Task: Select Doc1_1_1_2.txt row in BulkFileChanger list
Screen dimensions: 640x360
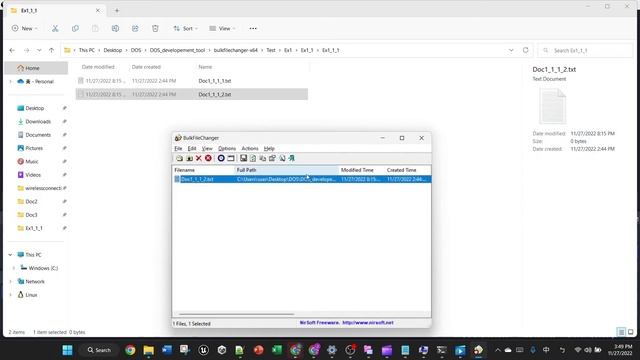Action: (302, 179)
